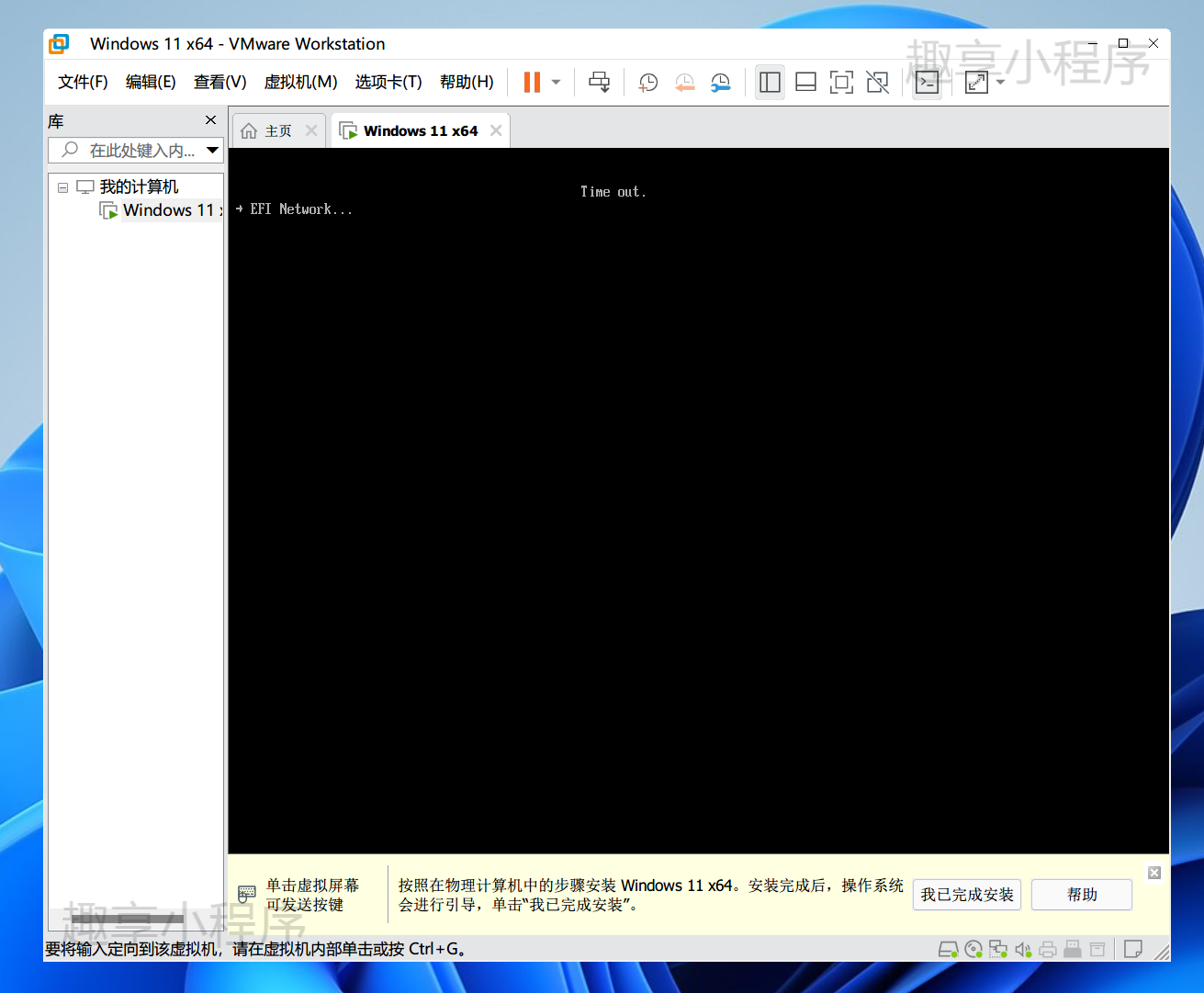Enter full screen mode

click(841, 83)
